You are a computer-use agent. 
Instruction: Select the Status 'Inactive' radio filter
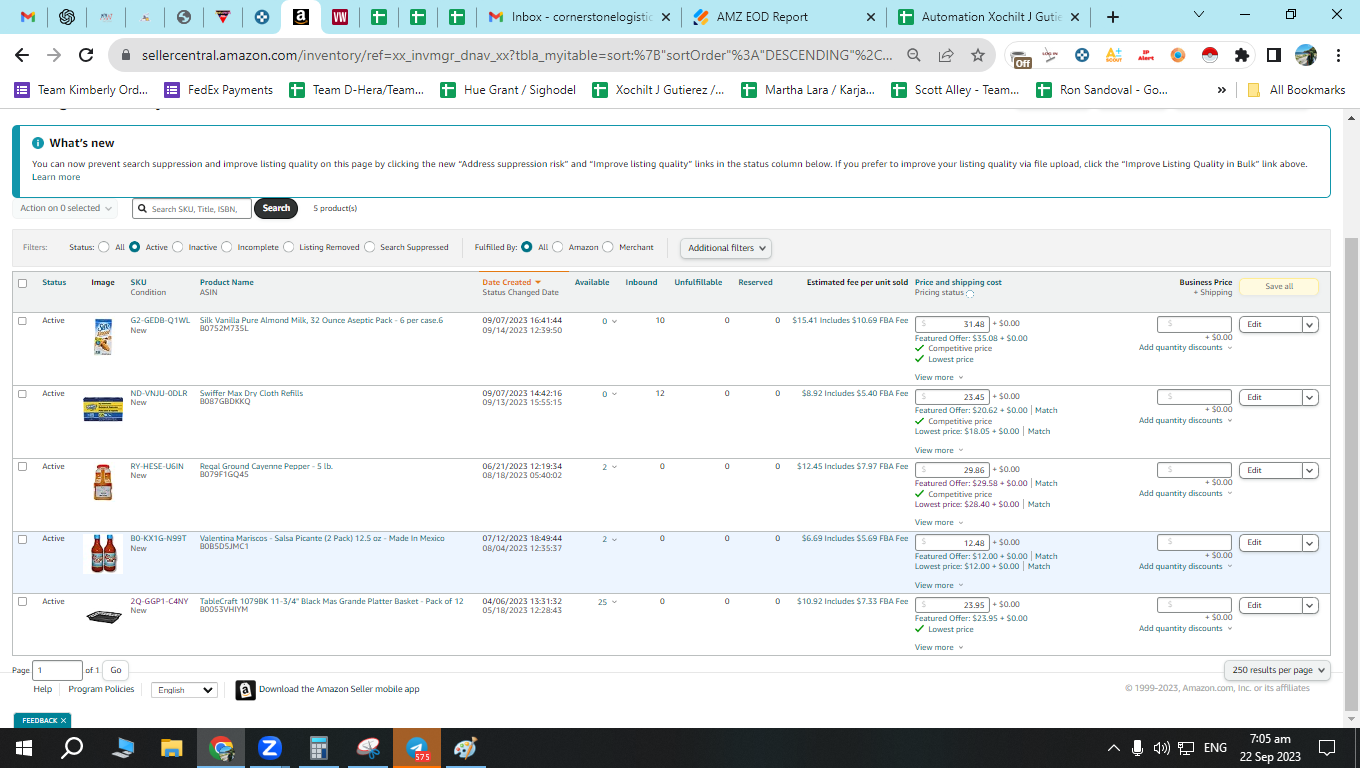click(178, 247)
